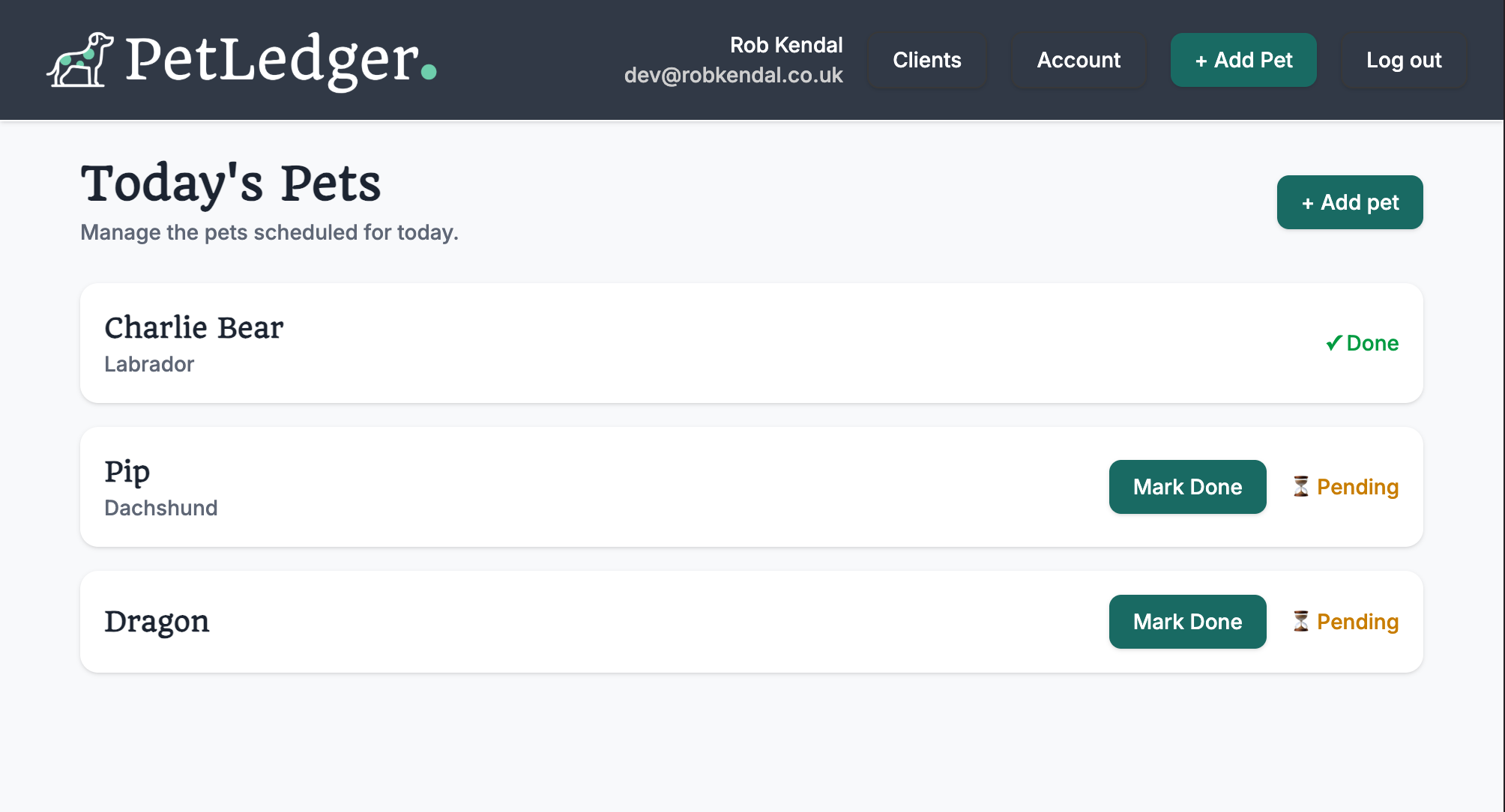Image resolution: width=1505 pixels, height=812 pixels.
Task: Click Charlie Bear's Done status indicator
Action: 1362,343
